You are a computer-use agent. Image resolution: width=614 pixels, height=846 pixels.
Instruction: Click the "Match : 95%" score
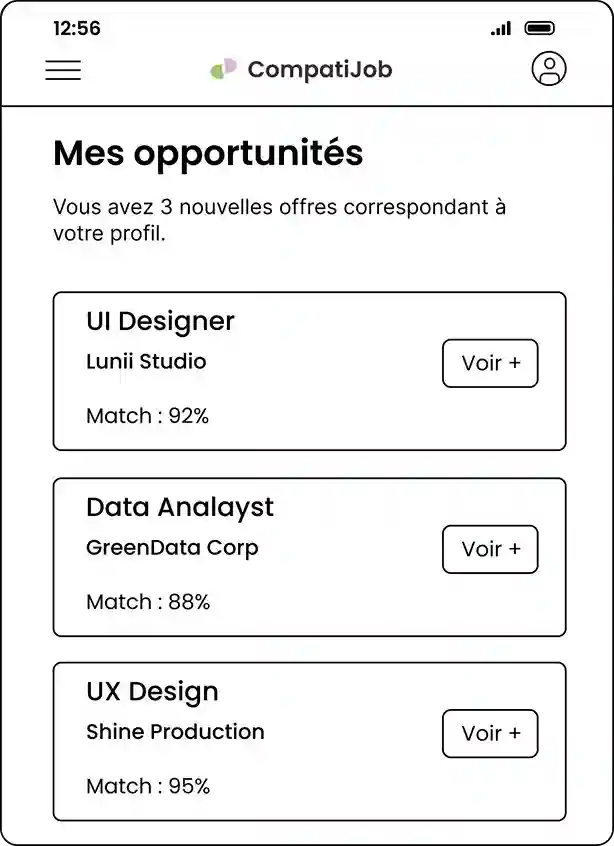(148, 786)
